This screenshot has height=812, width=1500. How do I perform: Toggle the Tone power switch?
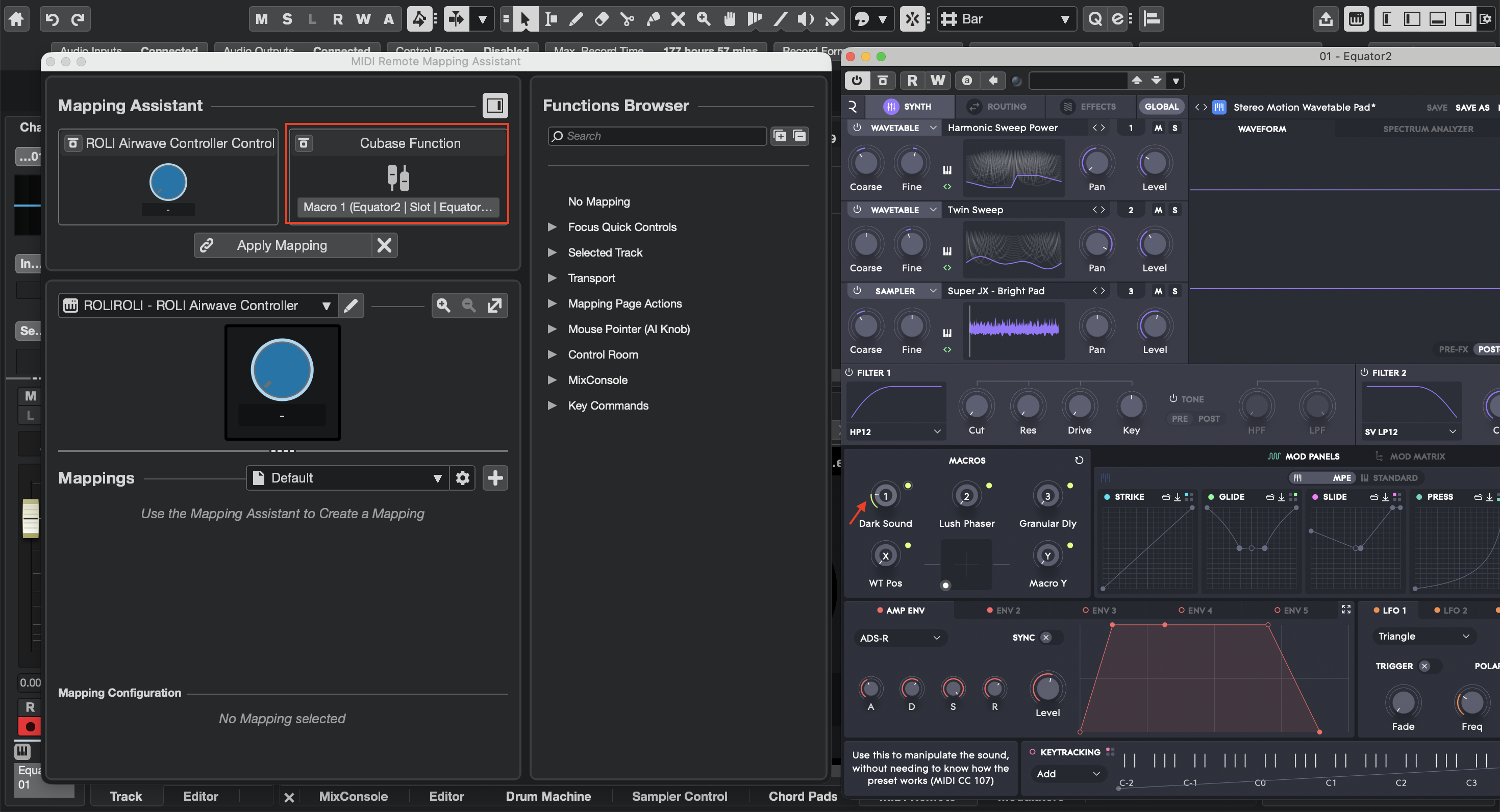point(1173,399)
